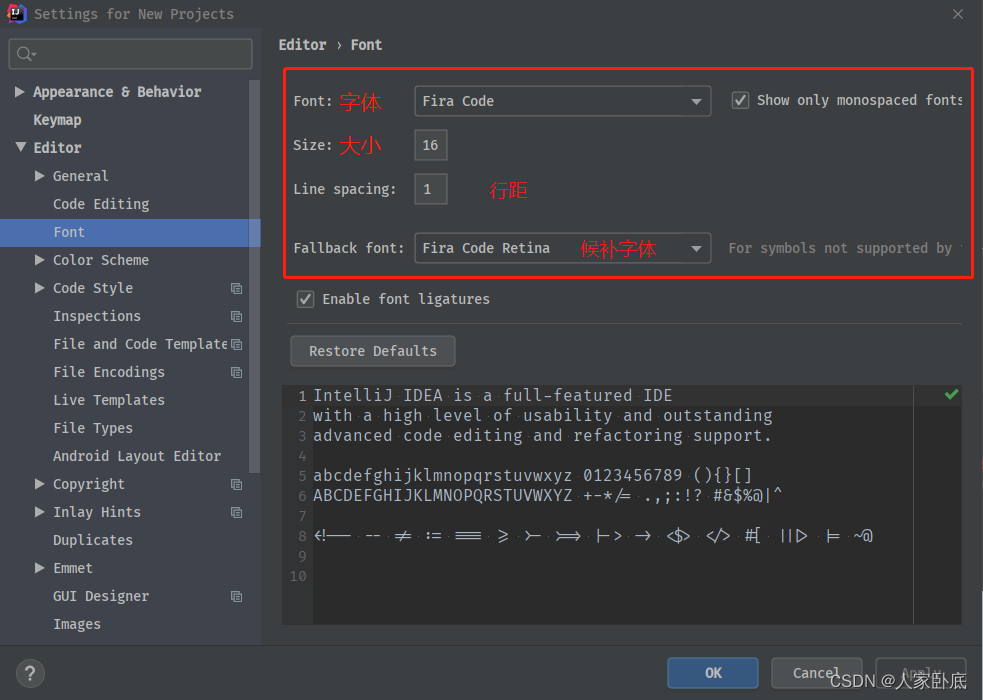Click preview line 8 with ligature symbols
The height and width of the screenshot is (700, 983).
coord(593,536)
